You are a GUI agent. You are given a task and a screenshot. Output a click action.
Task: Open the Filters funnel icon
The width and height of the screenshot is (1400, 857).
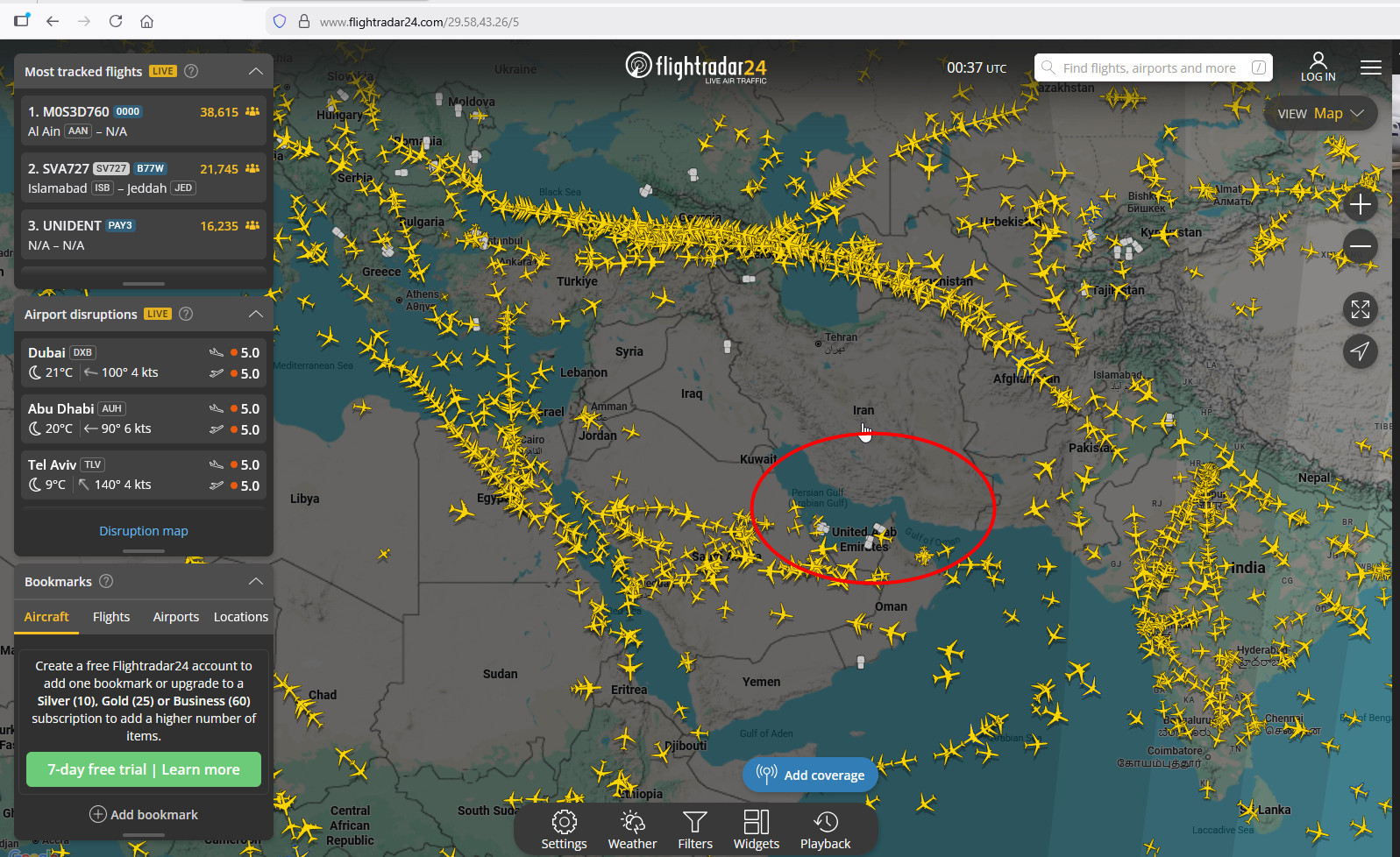[695, 830]
